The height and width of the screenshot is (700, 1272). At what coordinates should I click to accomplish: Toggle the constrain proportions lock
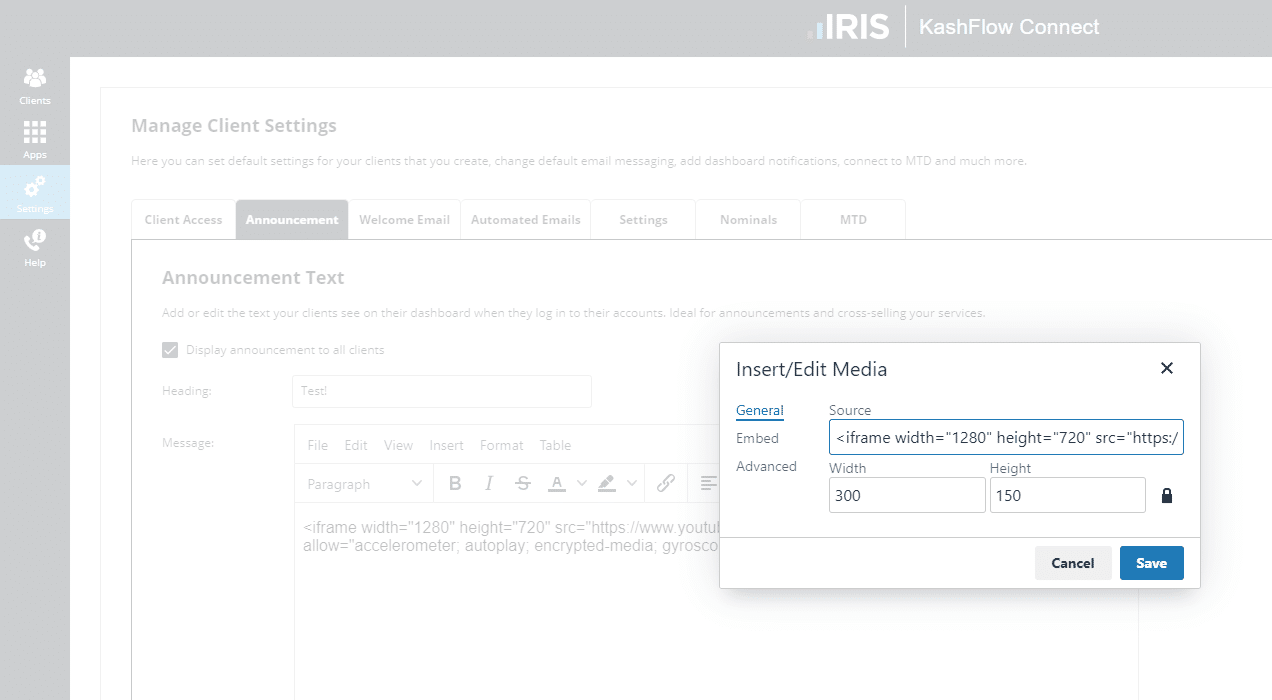point(1166,496)
